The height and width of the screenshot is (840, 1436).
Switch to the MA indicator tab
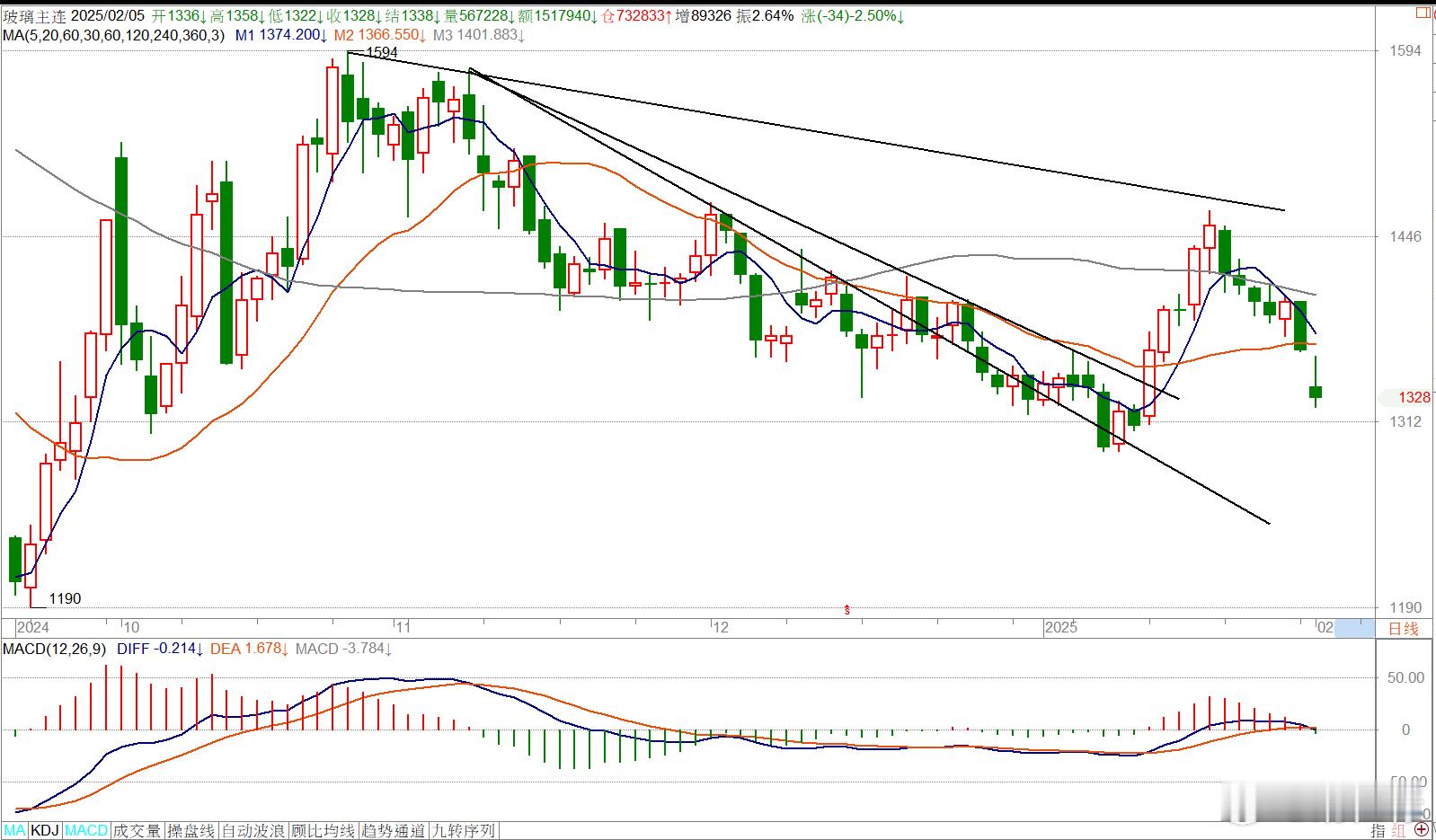pyautogui.click(x=13, y=831)
